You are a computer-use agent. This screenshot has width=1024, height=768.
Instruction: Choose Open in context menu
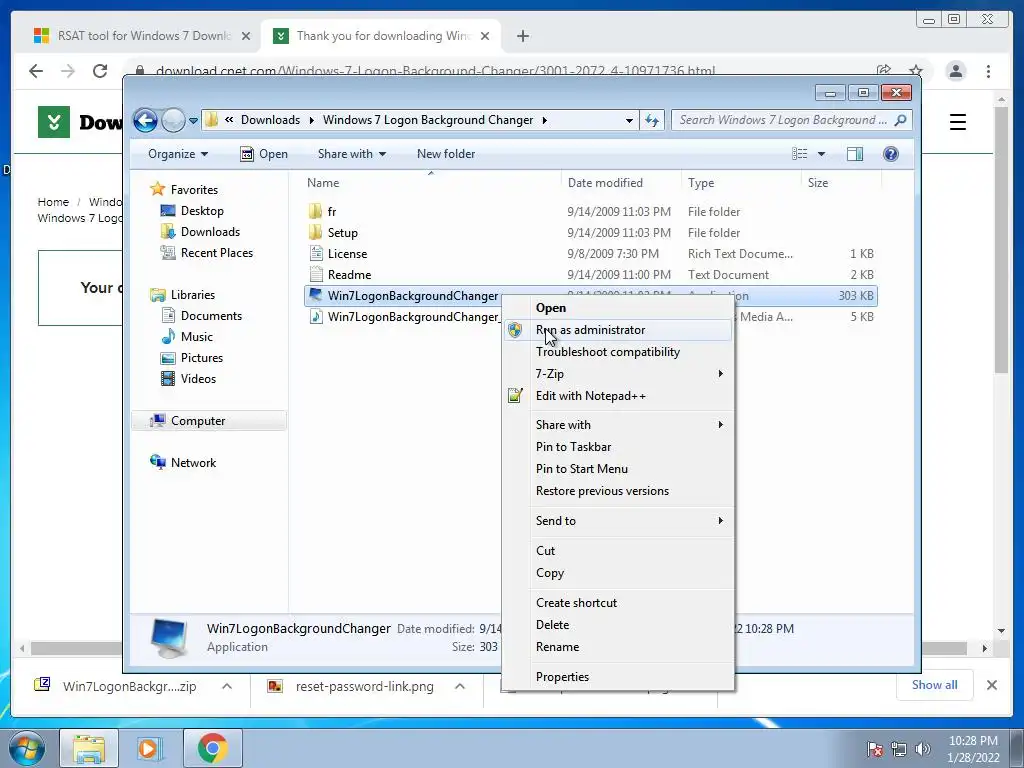tap(618, 308)
